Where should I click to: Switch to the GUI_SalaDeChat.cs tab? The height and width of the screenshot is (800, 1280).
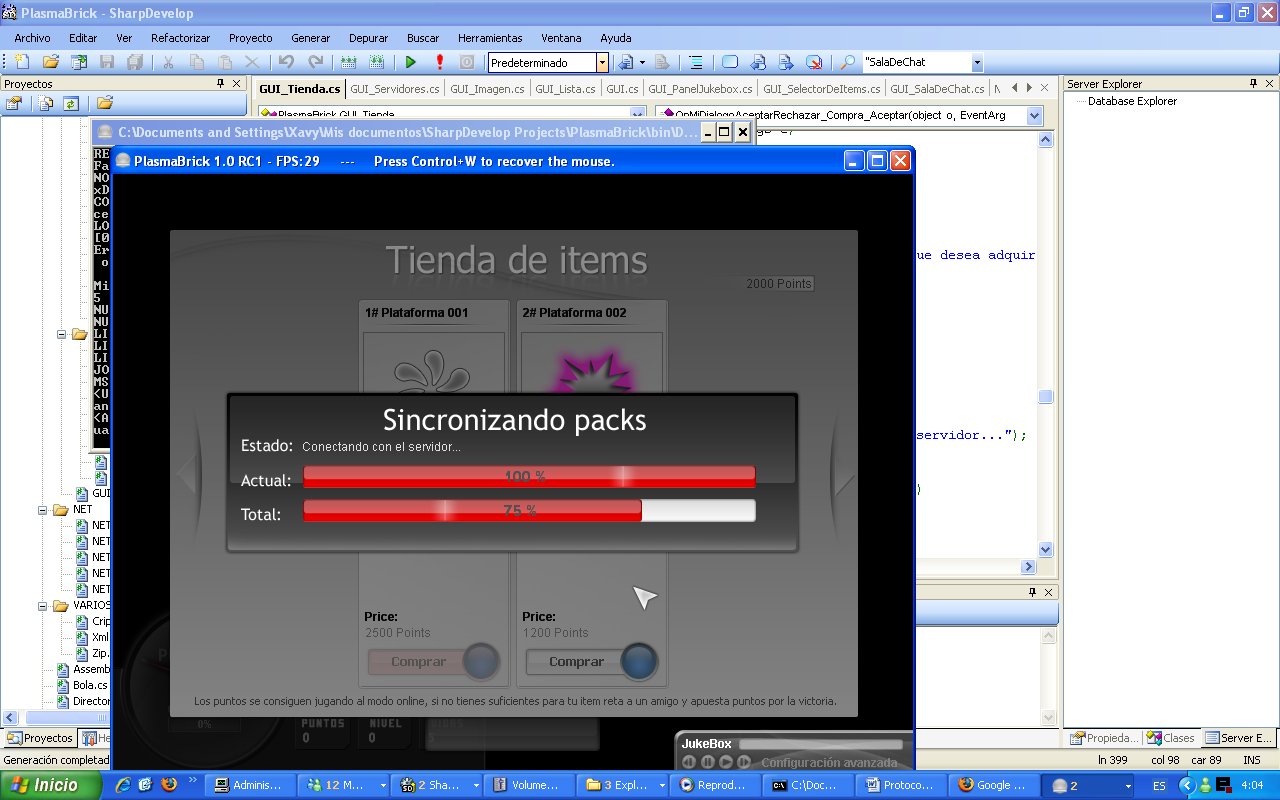937,89
